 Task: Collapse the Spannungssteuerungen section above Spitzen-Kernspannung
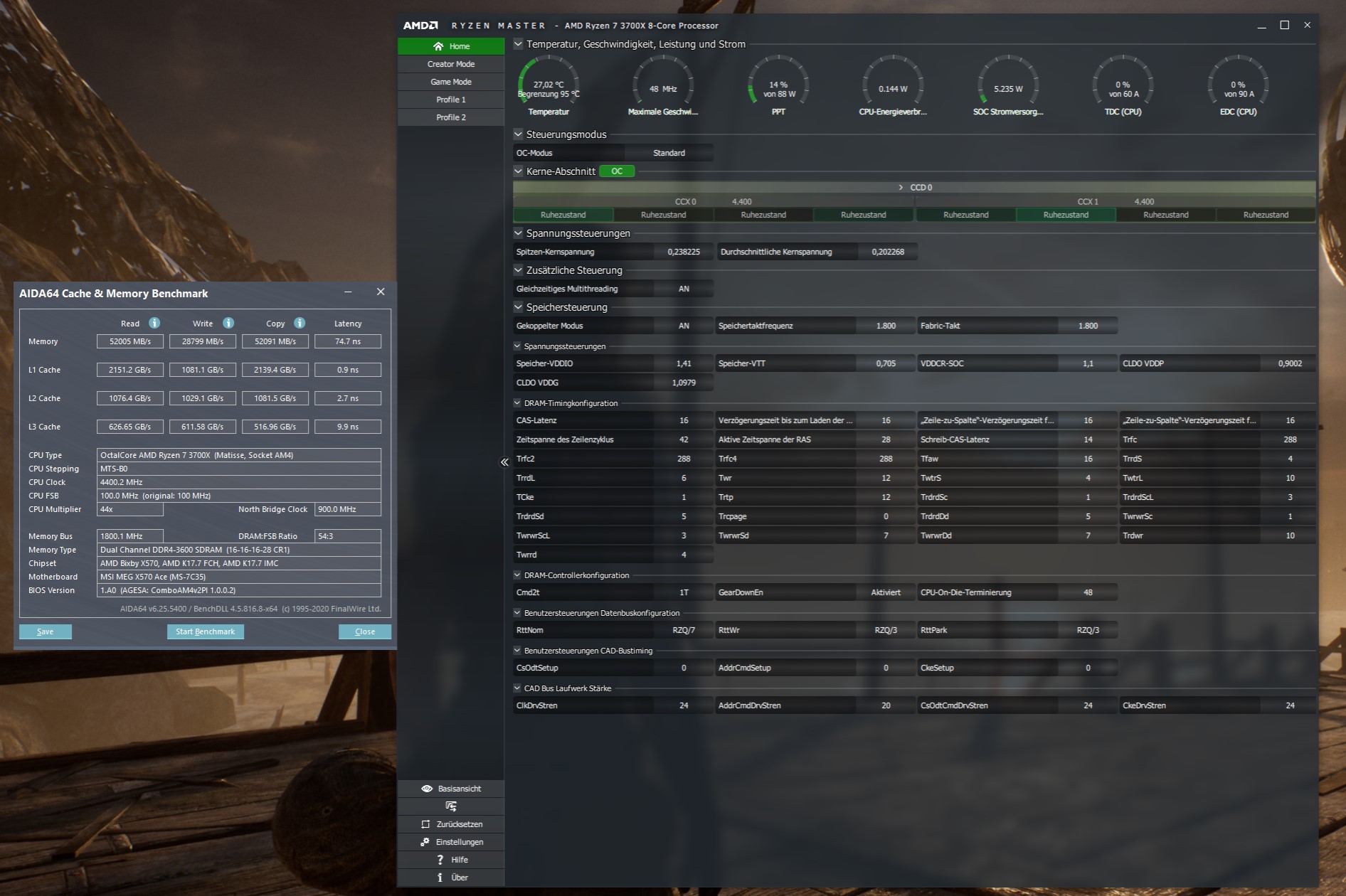tap(518, 233)
